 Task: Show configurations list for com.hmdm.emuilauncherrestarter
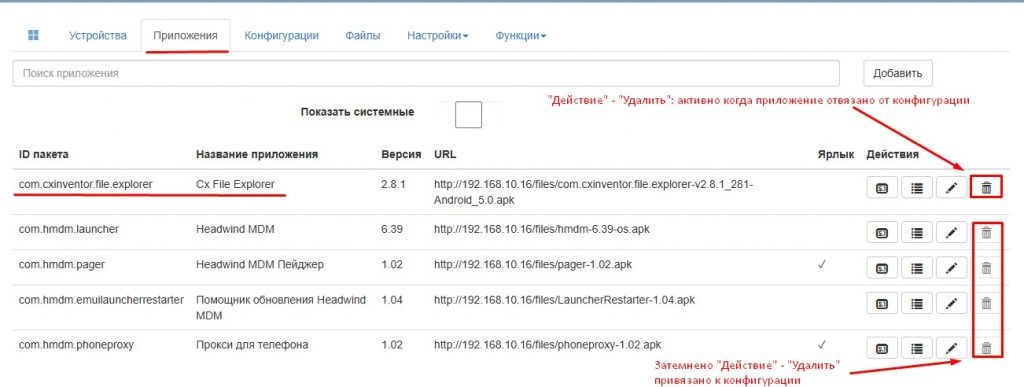[x=917, y=303]
